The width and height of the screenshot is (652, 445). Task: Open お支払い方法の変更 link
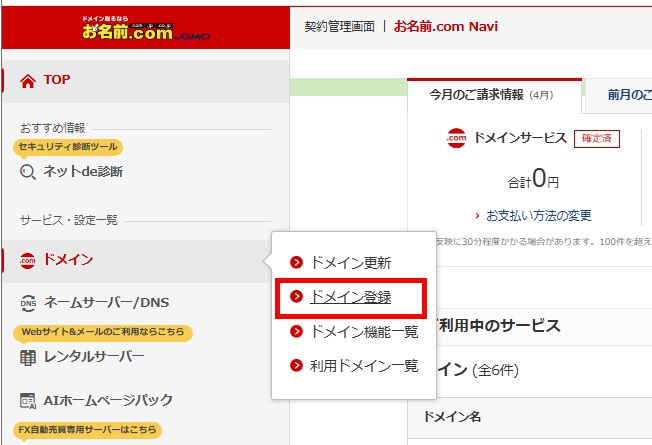(x=538, y=215)
